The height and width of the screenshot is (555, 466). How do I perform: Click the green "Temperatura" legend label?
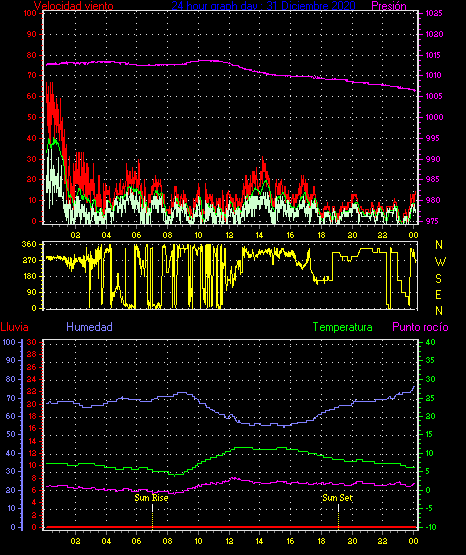point(343,327)
